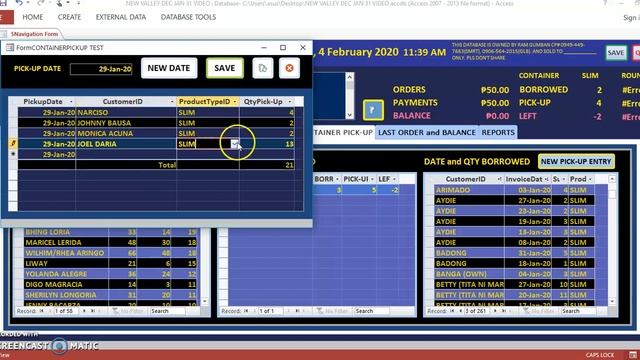Image resolution: width=640 pixels, height=360 pixels.
Task: Click the new record asterisk selector
Action: click(13, 154)
